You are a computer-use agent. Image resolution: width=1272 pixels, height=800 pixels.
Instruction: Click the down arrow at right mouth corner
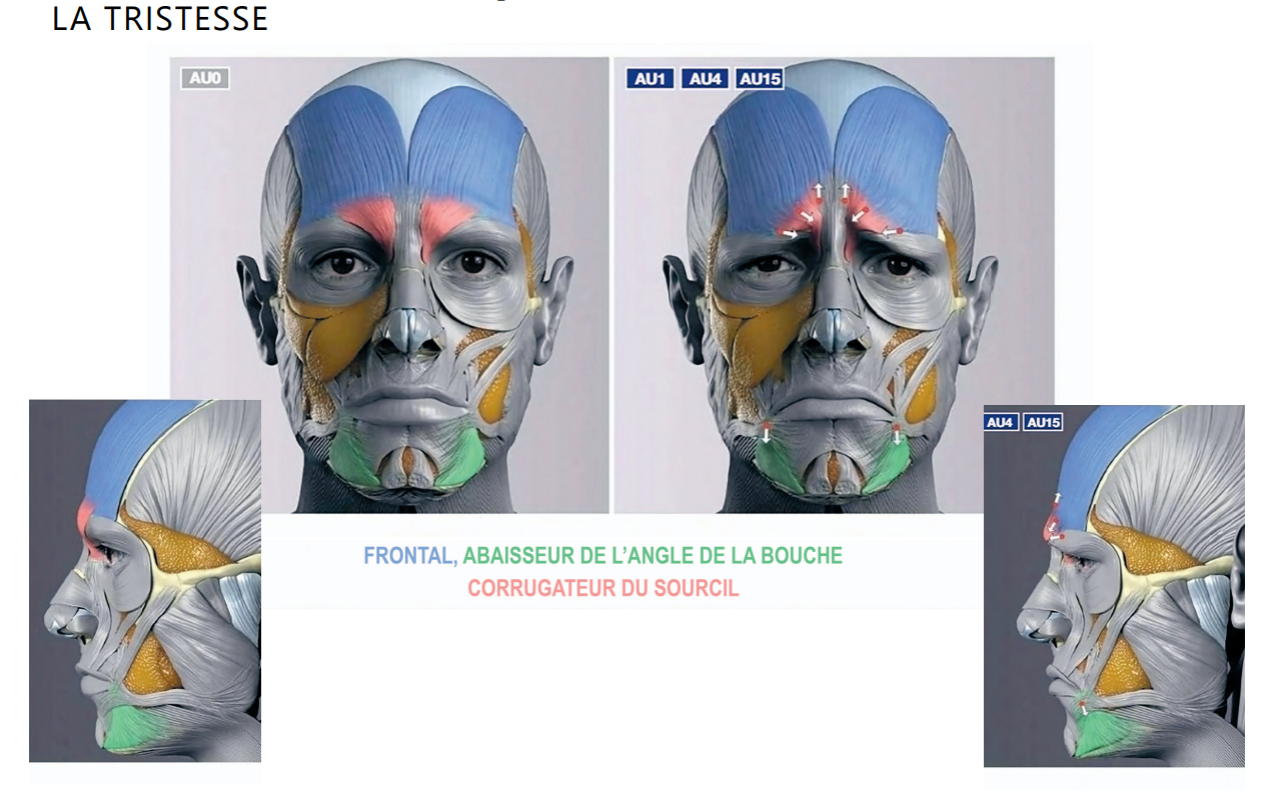click(x=897, y=434)
